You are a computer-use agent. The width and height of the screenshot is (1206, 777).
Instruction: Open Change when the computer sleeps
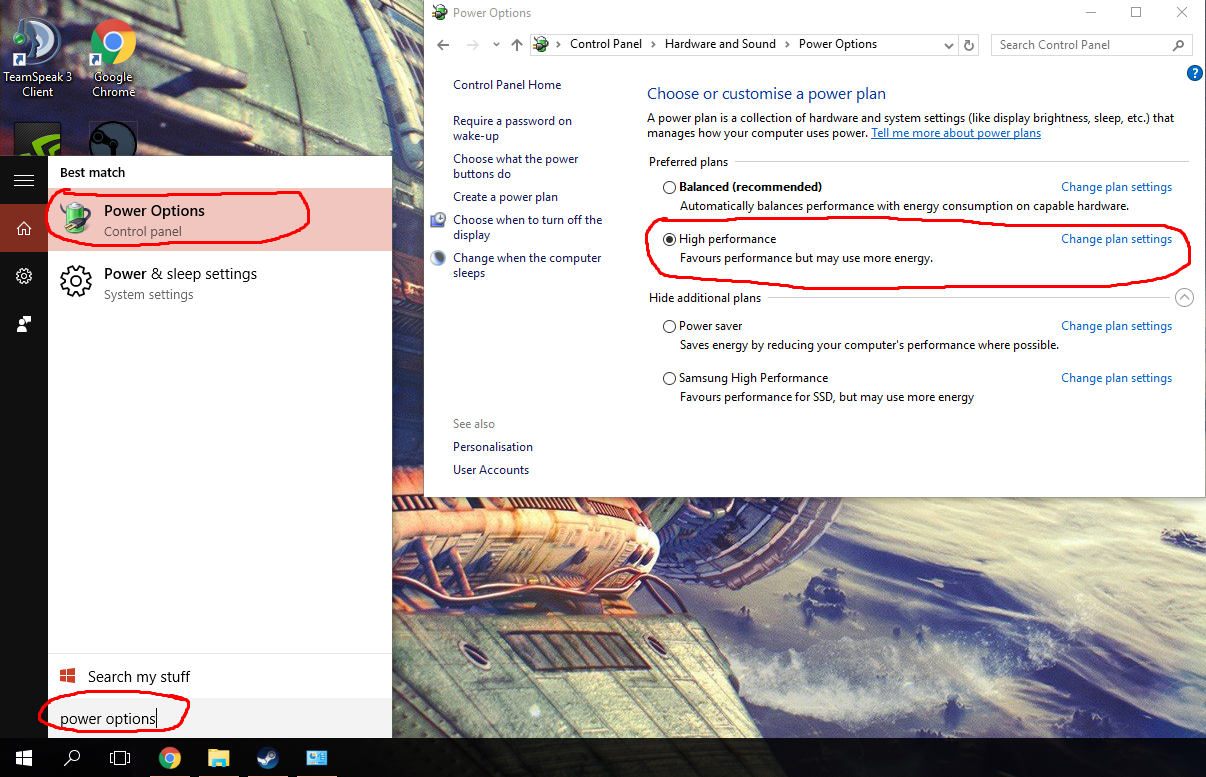527,265
